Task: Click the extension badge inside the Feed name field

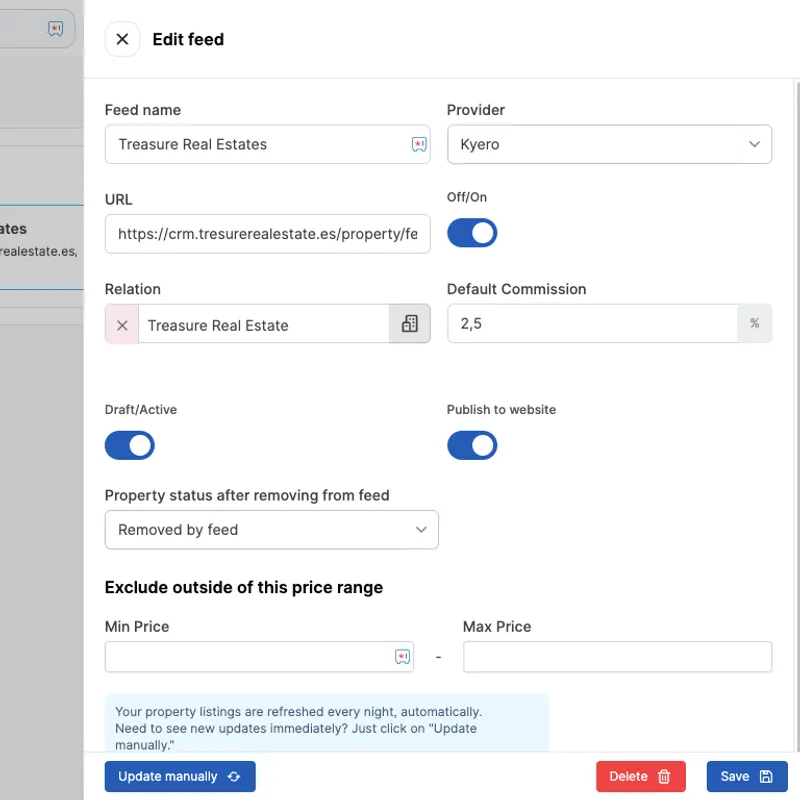Action: click(x=418, y=144)
